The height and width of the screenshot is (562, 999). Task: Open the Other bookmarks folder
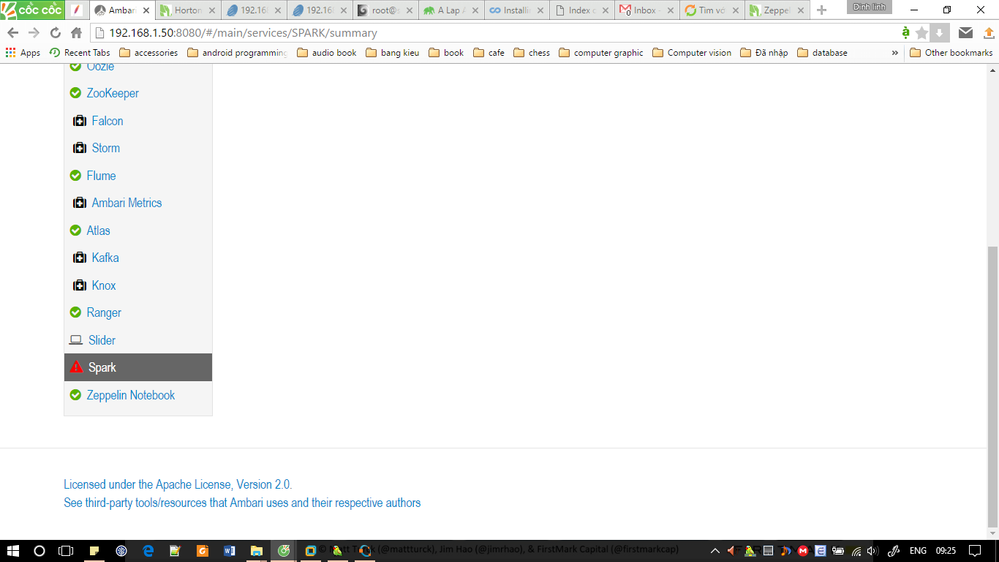(951, 53)
